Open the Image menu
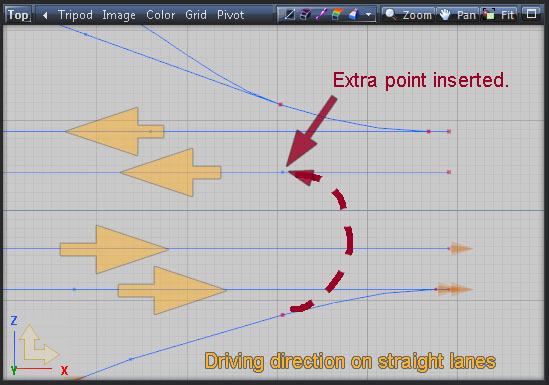The width and height of the screenshot is (549, 385). [x=119, y=15]
